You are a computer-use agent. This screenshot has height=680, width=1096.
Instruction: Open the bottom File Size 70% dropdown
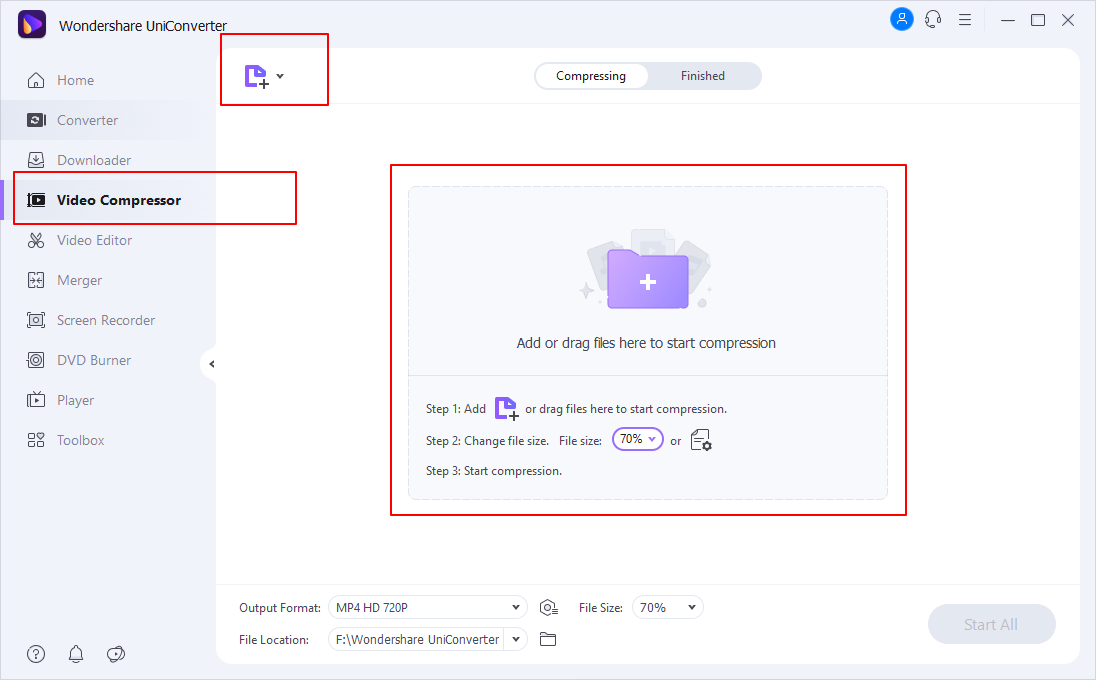(668, 607)
